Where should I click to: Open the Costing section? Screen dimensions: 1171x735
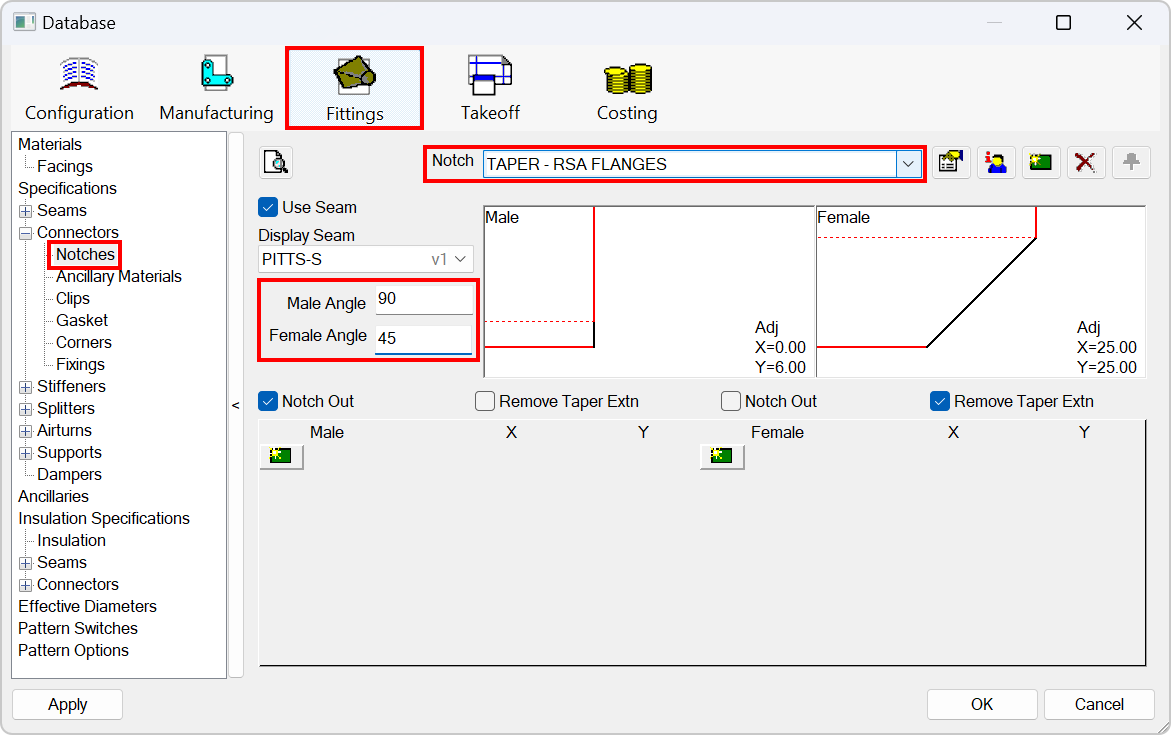tap(626, 85)
